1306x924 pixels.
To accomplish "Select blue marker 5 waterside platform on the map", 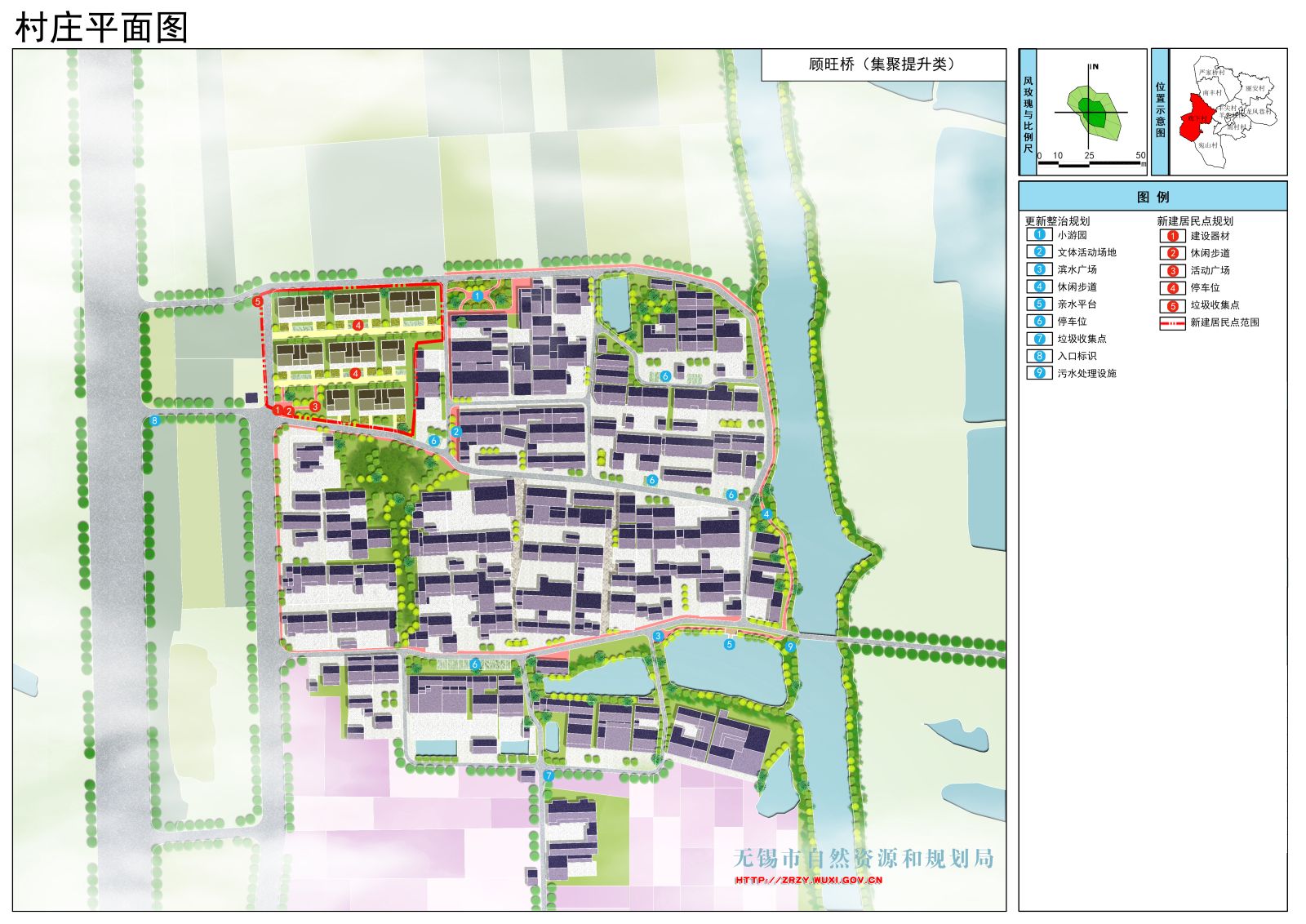I will pos(730,644).
